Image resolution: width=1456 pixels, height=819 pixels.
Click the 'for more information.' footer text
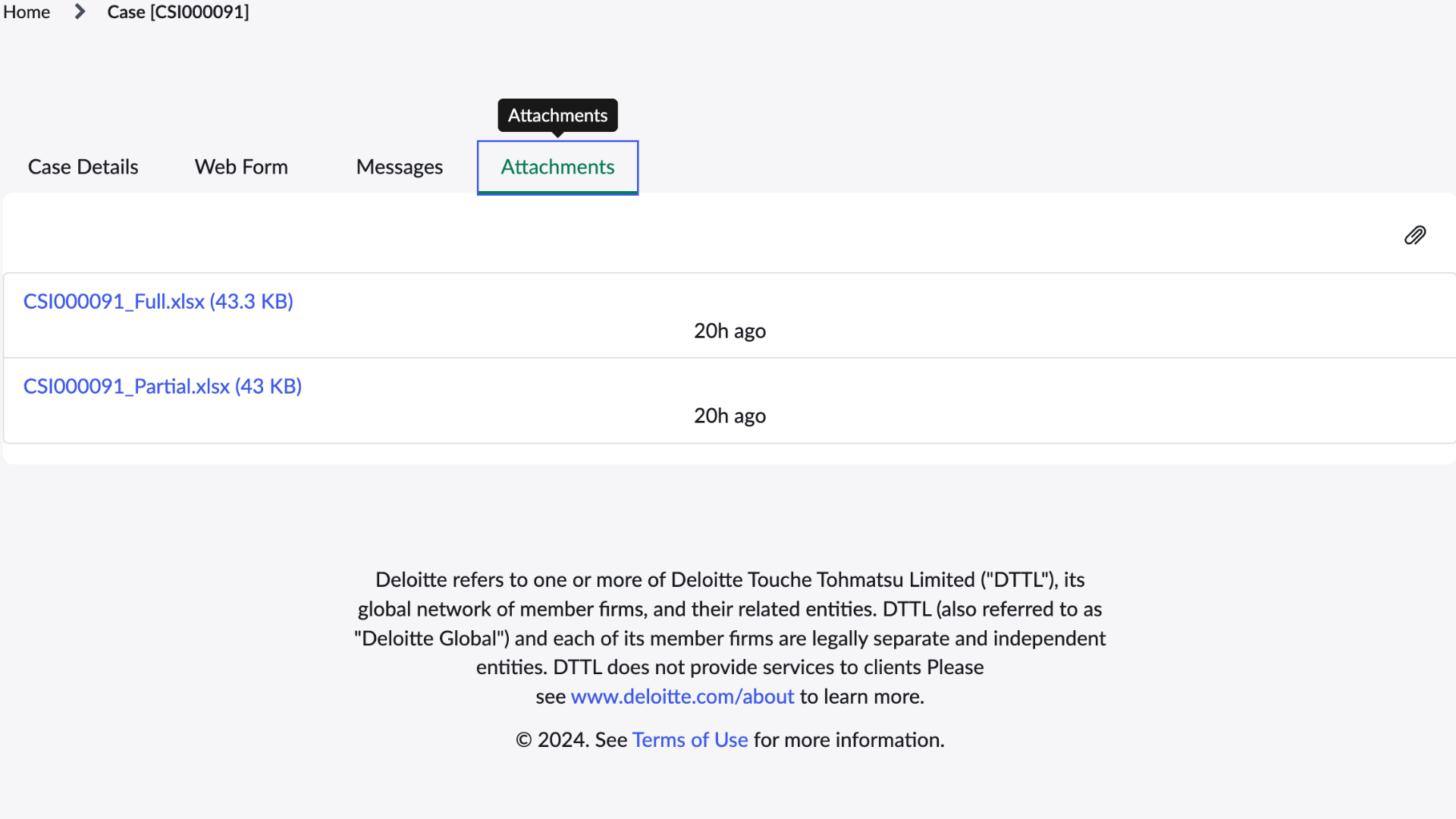click(849, 739)
